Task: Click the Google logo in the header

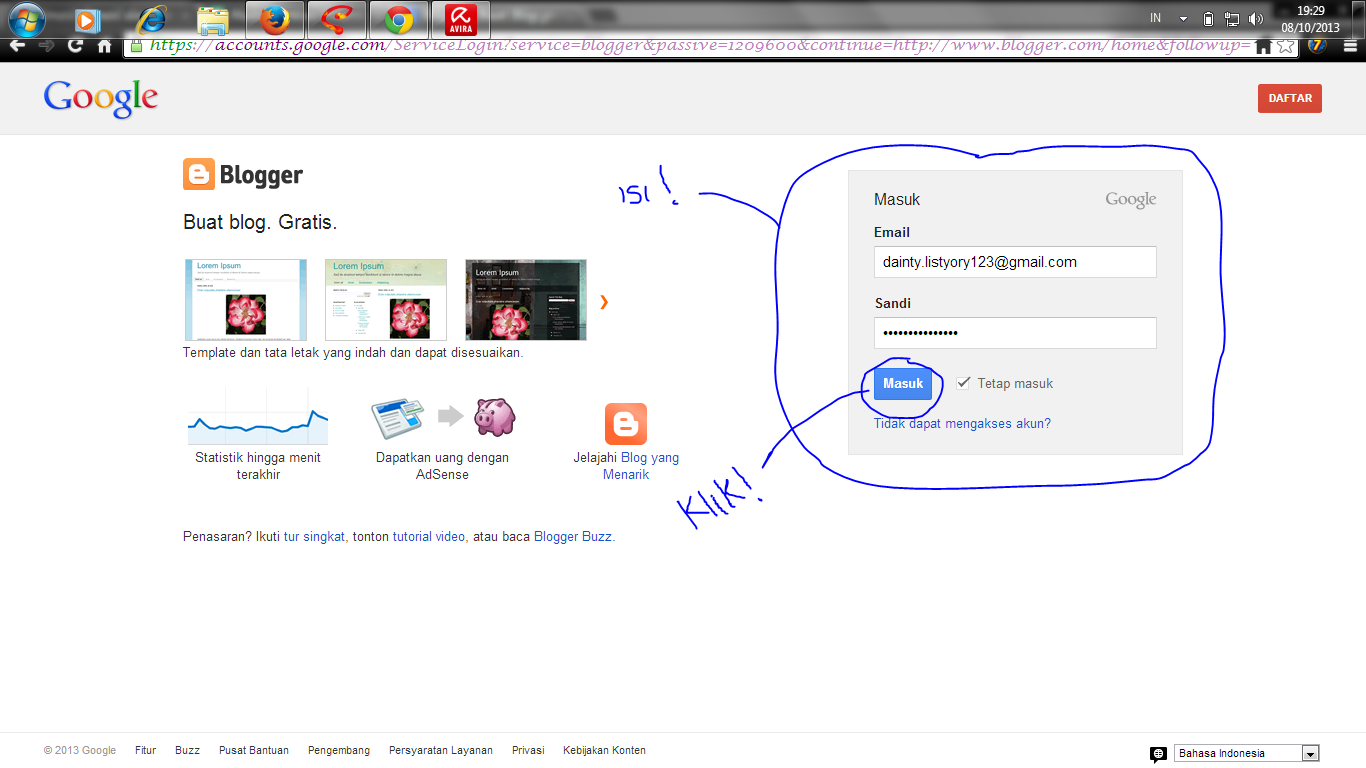Action: [x=101, y=99]
